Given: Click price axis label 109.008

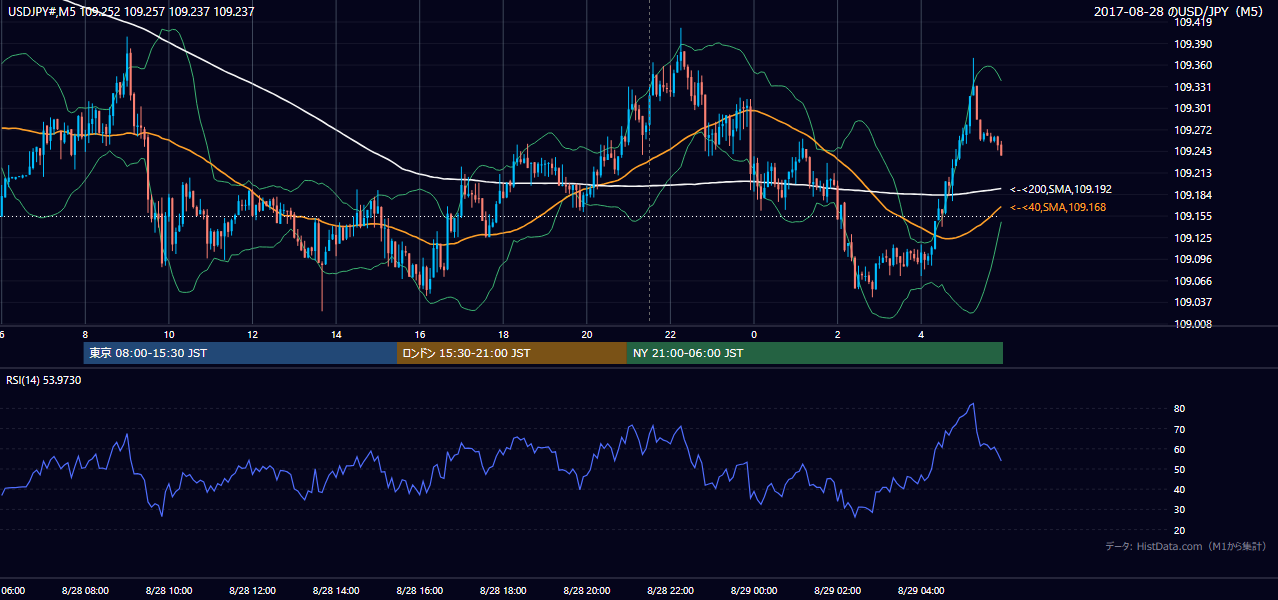Looking at the screenshot, I should pyautogui.click(x=1192, y=324).
